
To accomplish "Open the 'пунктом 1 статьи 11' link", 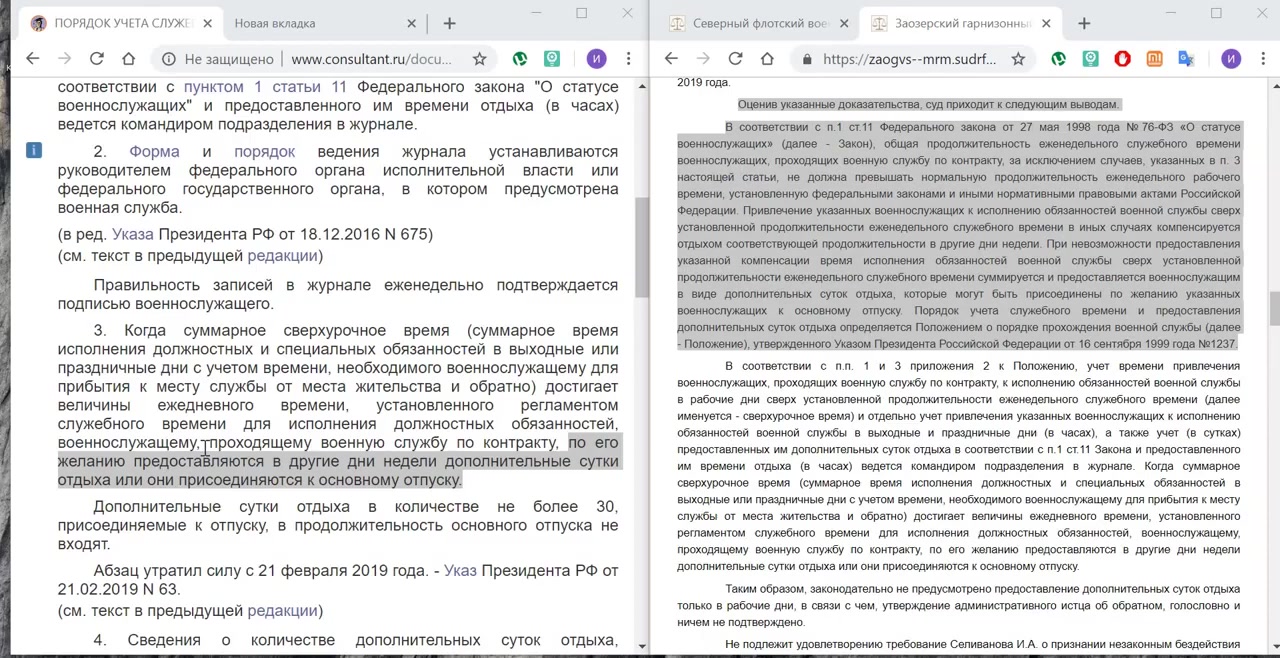I will [265, 87].
